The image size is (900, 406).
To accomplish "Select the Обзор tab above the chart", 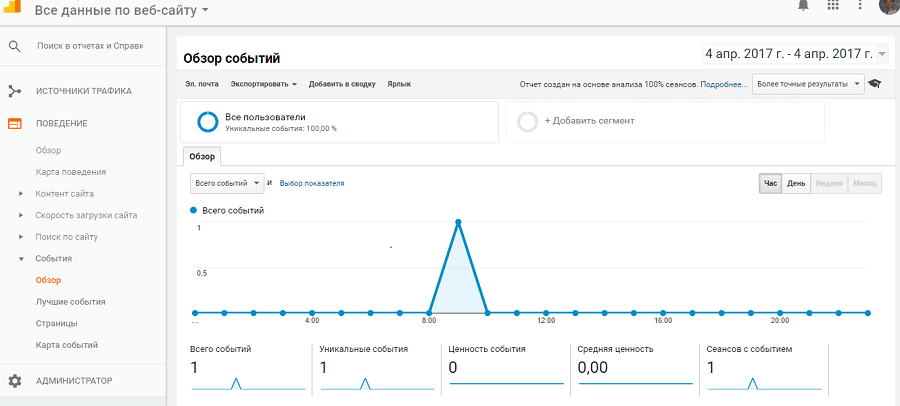I will [203, 157].
